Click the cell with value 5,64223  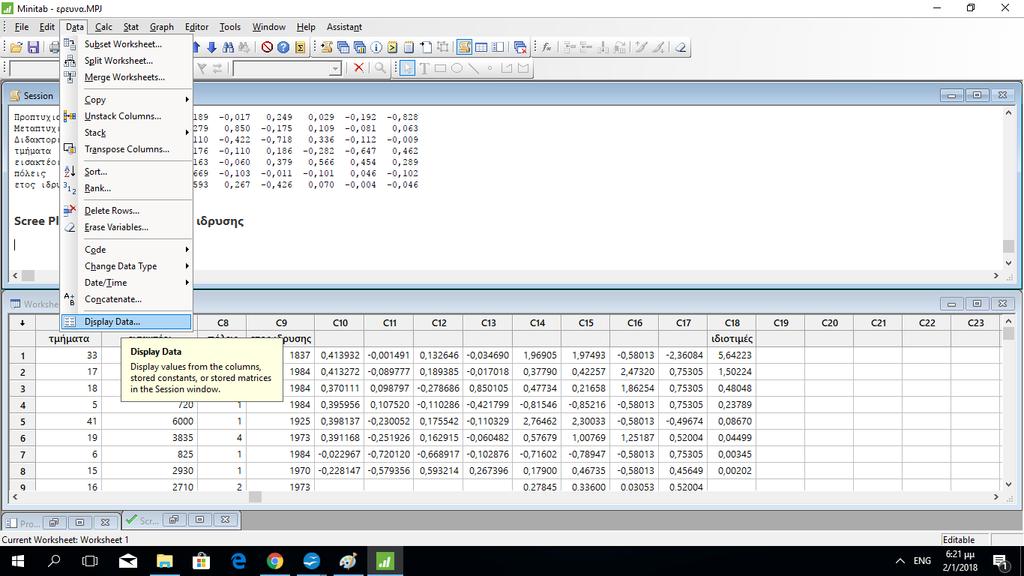pos(732,355)
